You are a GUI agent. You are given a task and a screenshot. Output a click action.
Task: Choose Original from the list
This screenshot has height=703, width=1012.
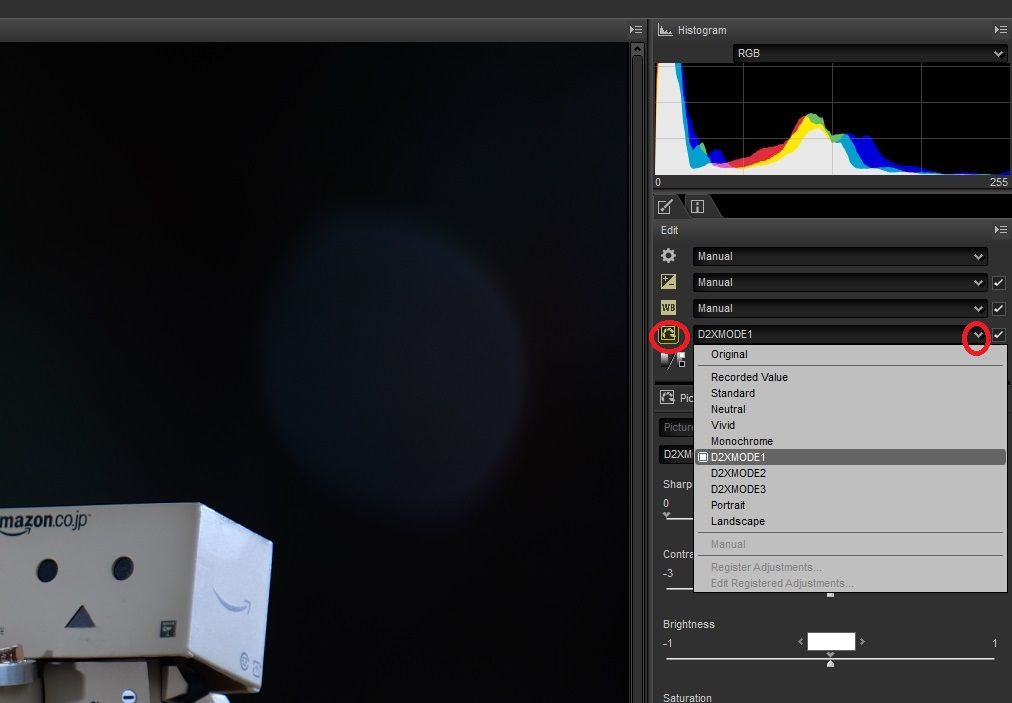tap(850, 354)
